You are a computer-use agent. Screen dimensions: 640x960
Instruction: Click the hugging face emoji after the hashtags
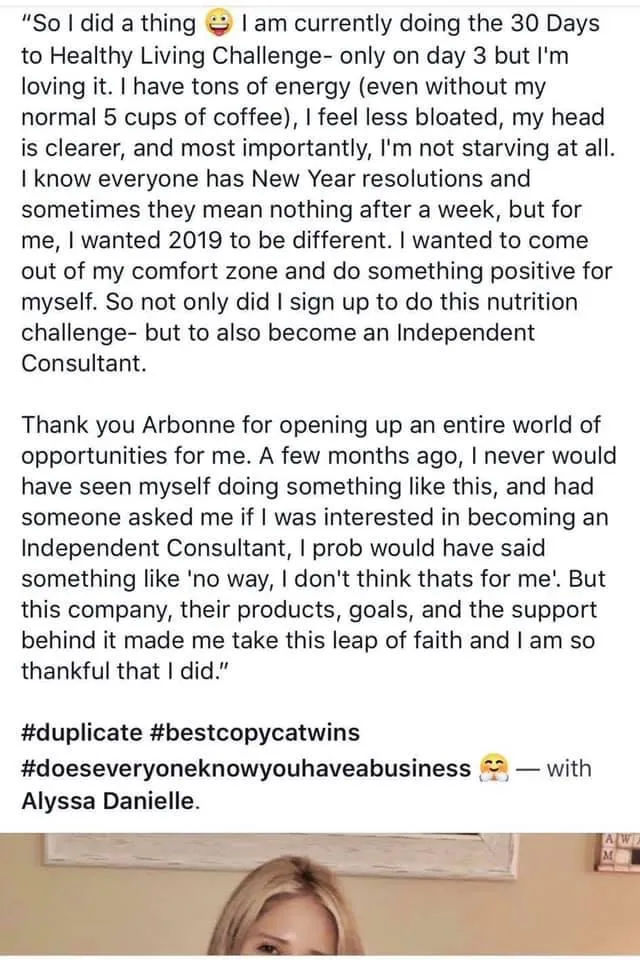pyautogui.click(x=492, y=769)
